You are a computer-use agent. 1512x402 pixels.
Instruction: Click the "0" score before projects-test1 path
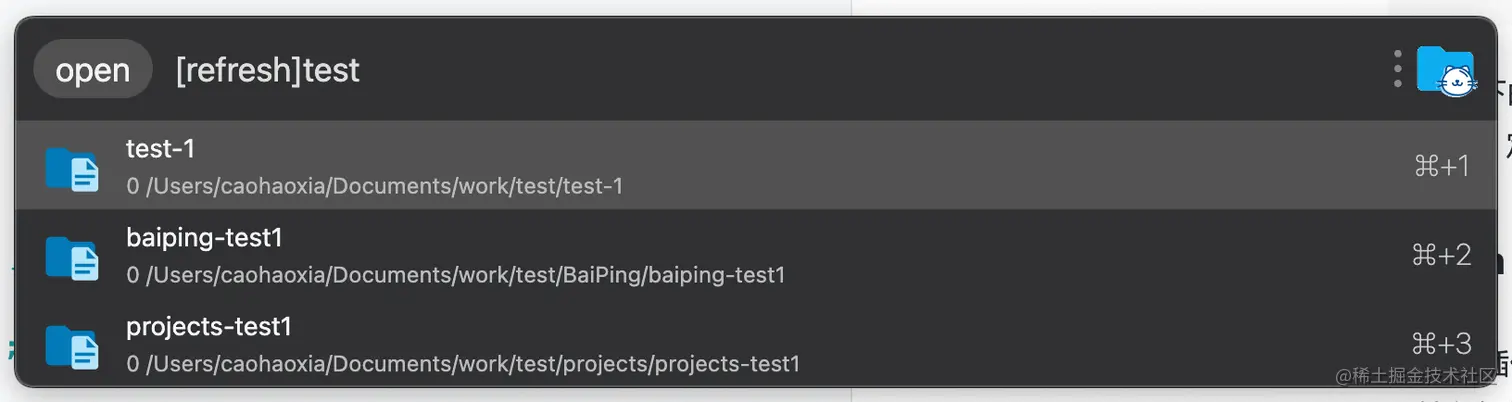tap(133, 364)
